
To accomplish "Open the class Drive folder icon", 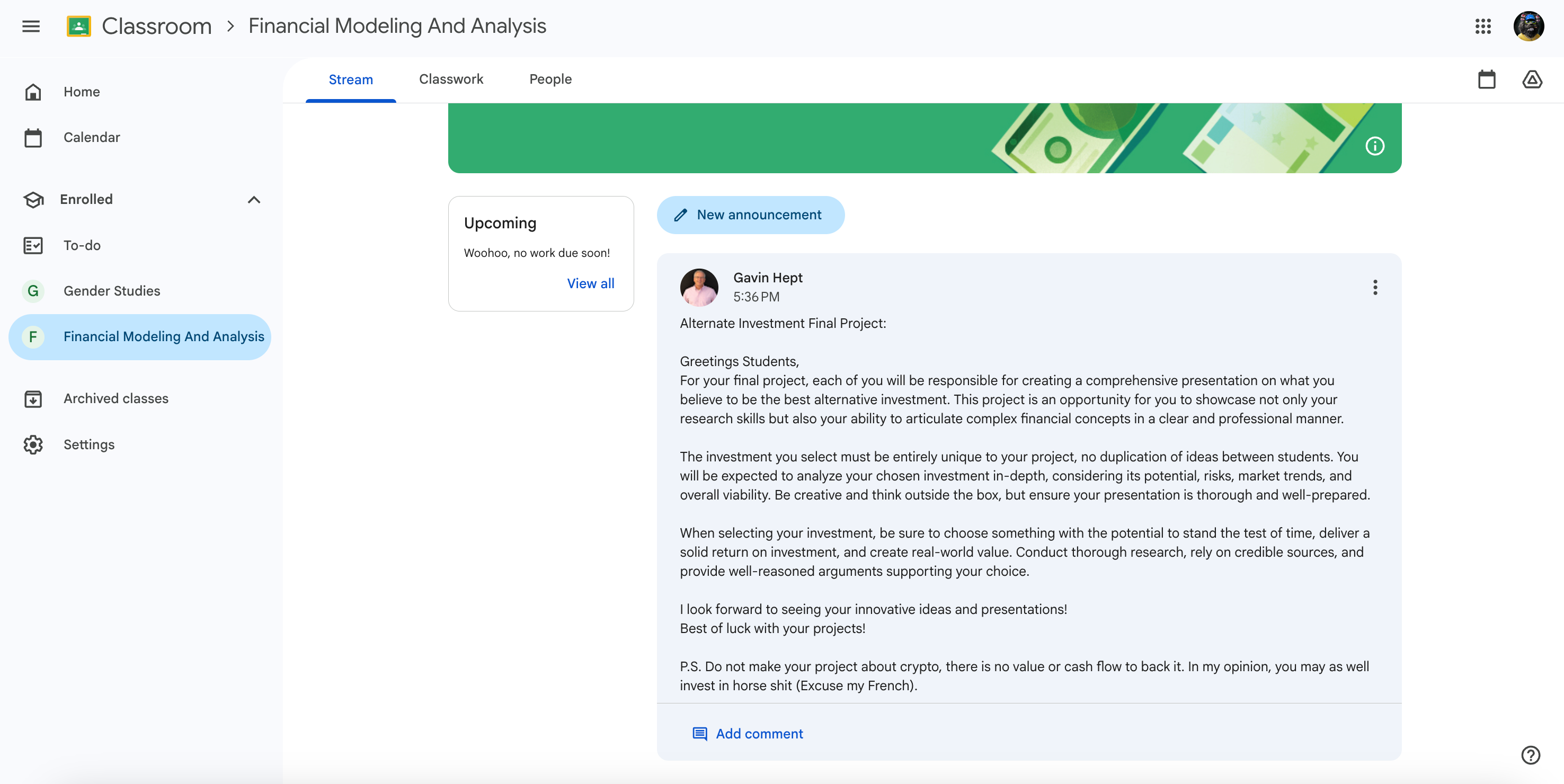I will pyautogui.click(x=1532, y=79).
